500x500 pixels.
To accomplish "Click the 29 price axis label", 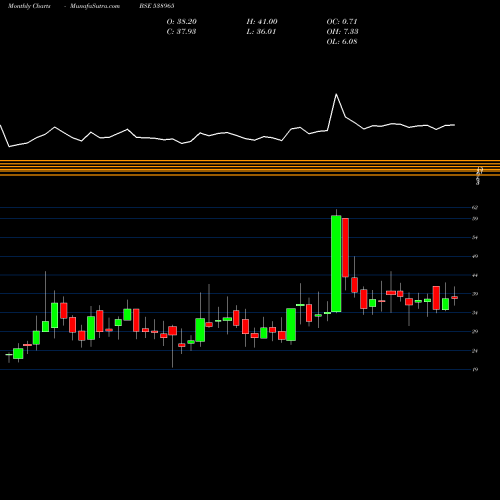I will coord(475,331).
